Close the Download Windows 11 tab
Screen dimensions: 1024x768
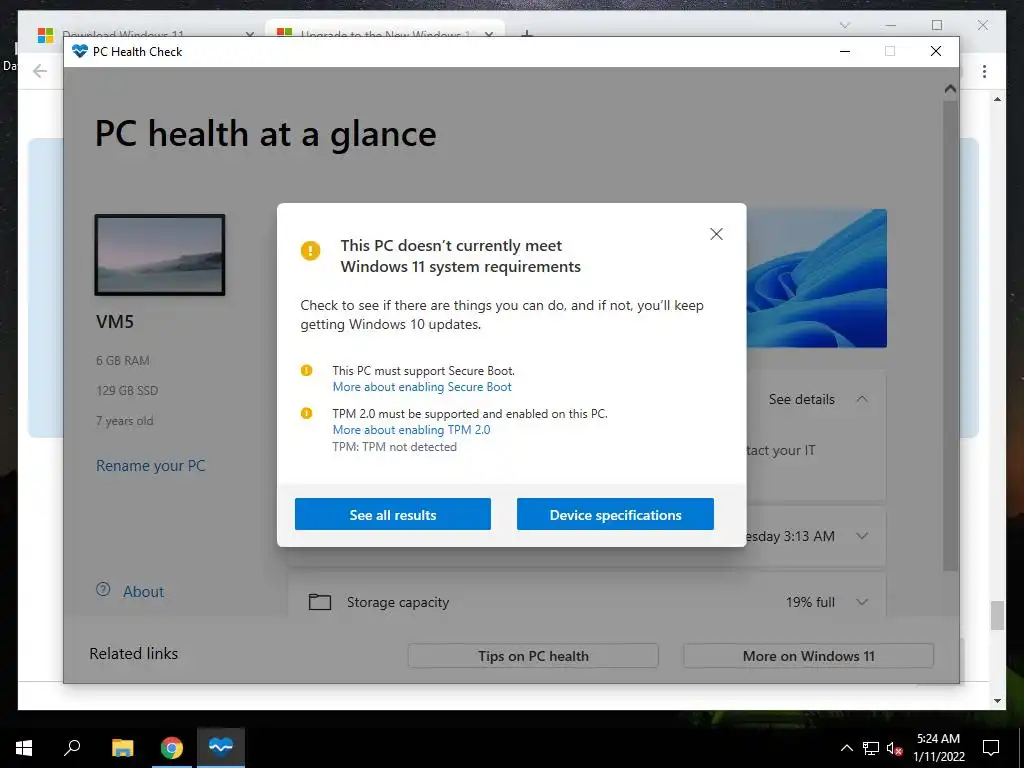click(249, 34)
